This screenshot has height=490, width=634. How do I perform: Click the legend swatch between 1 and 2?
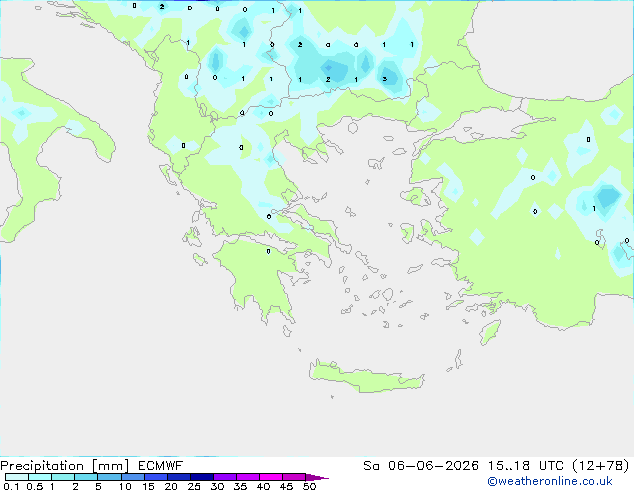click(x=63, y=477)
